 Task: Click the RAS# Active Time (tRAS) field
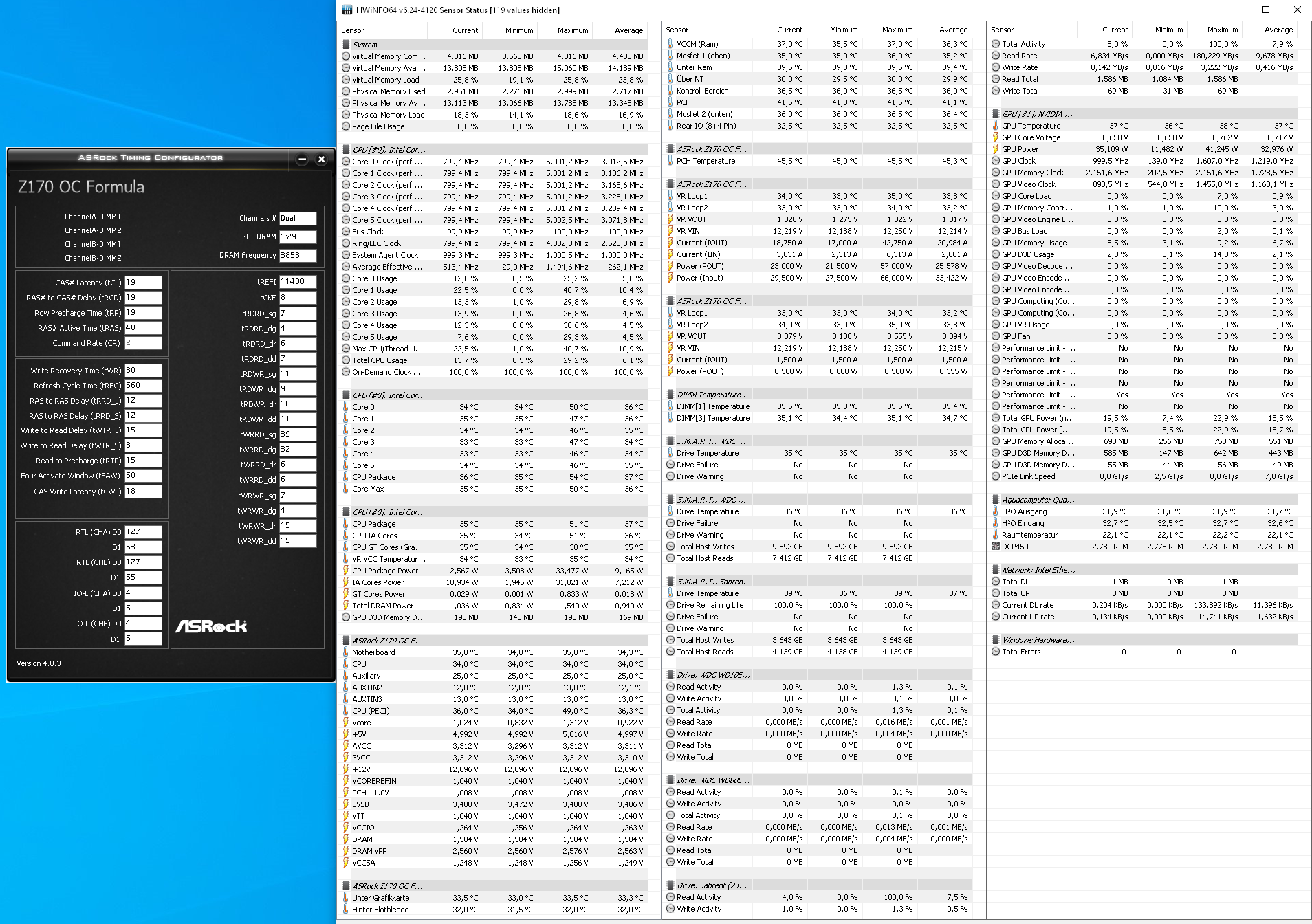(x=143, y=328)
